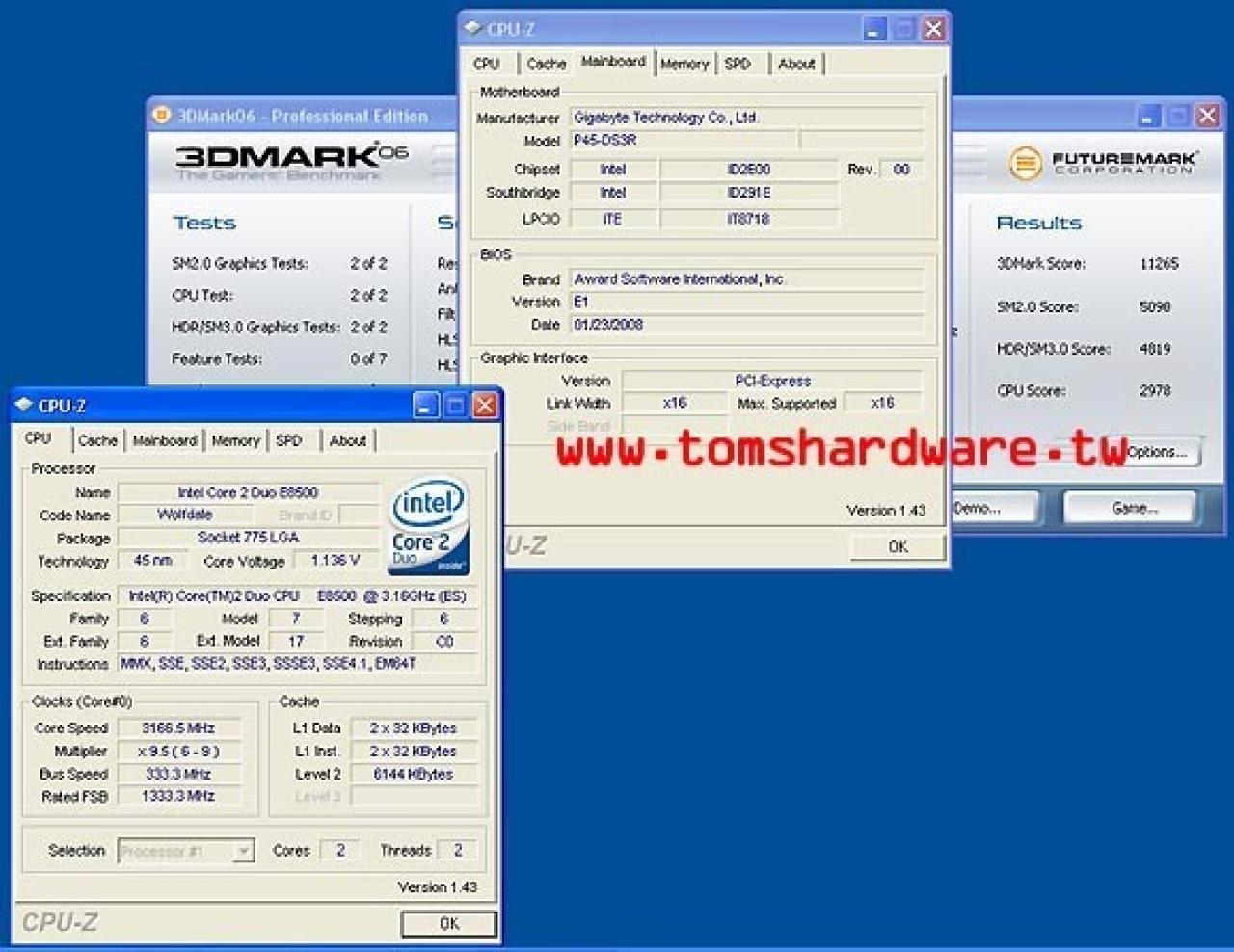Click the Core Speed value 3166.5 MHz

click(x=178, y=728)
